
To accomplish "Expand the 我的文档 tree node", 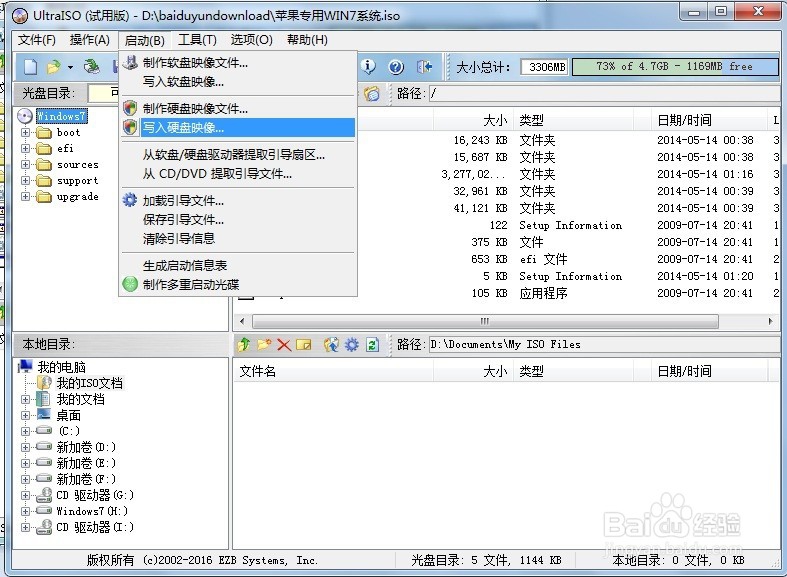I will pyautogui.click(x=25, y=399).
